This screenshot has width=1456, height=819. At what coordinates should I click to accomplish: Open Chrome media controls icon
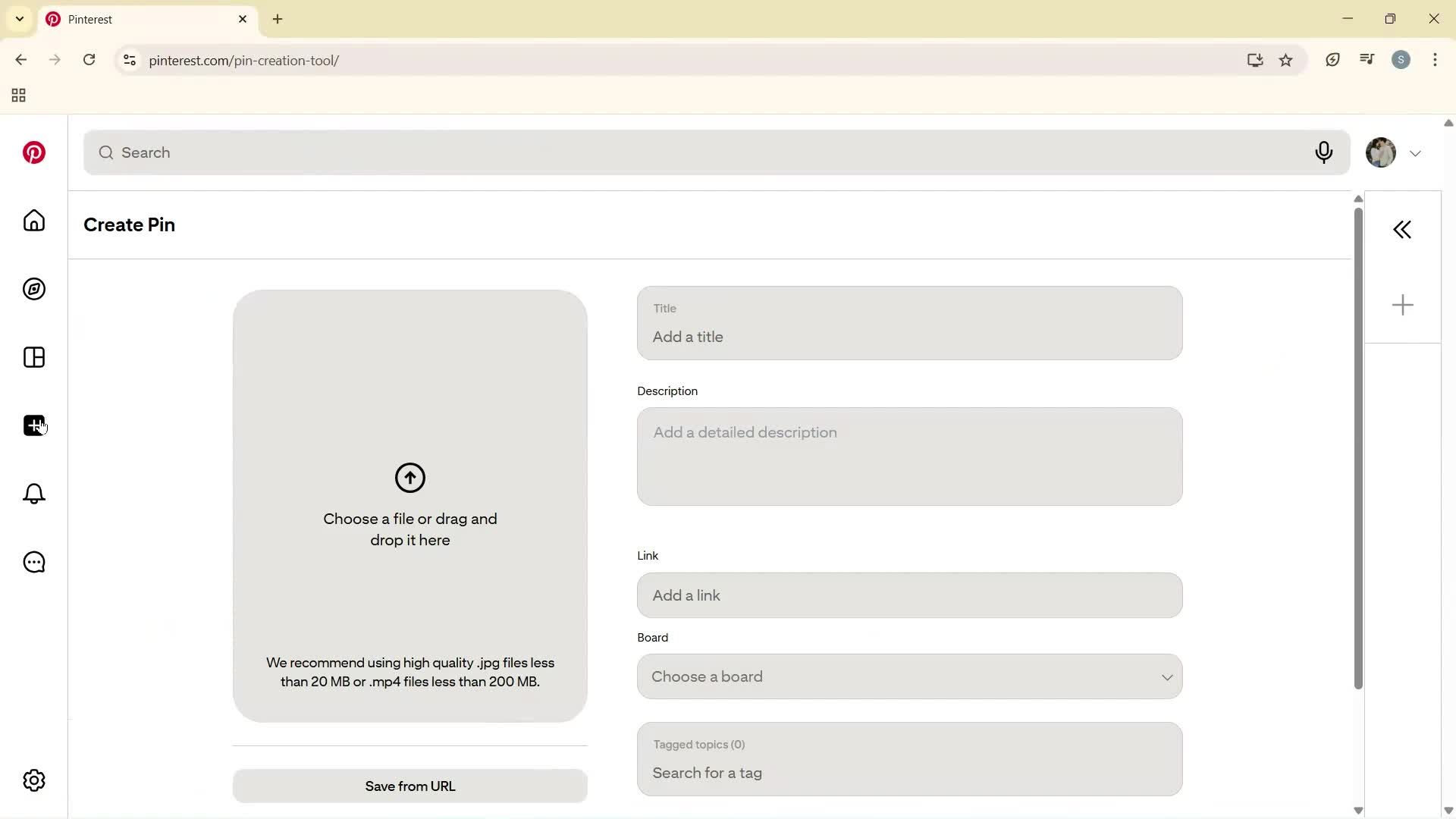1367,59
